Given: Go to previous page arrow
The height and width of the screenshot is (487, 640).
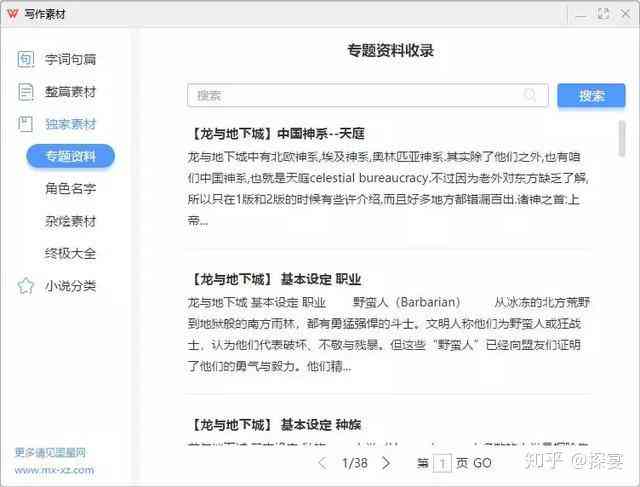Looking at the screenshot, I should pos(323,463).
